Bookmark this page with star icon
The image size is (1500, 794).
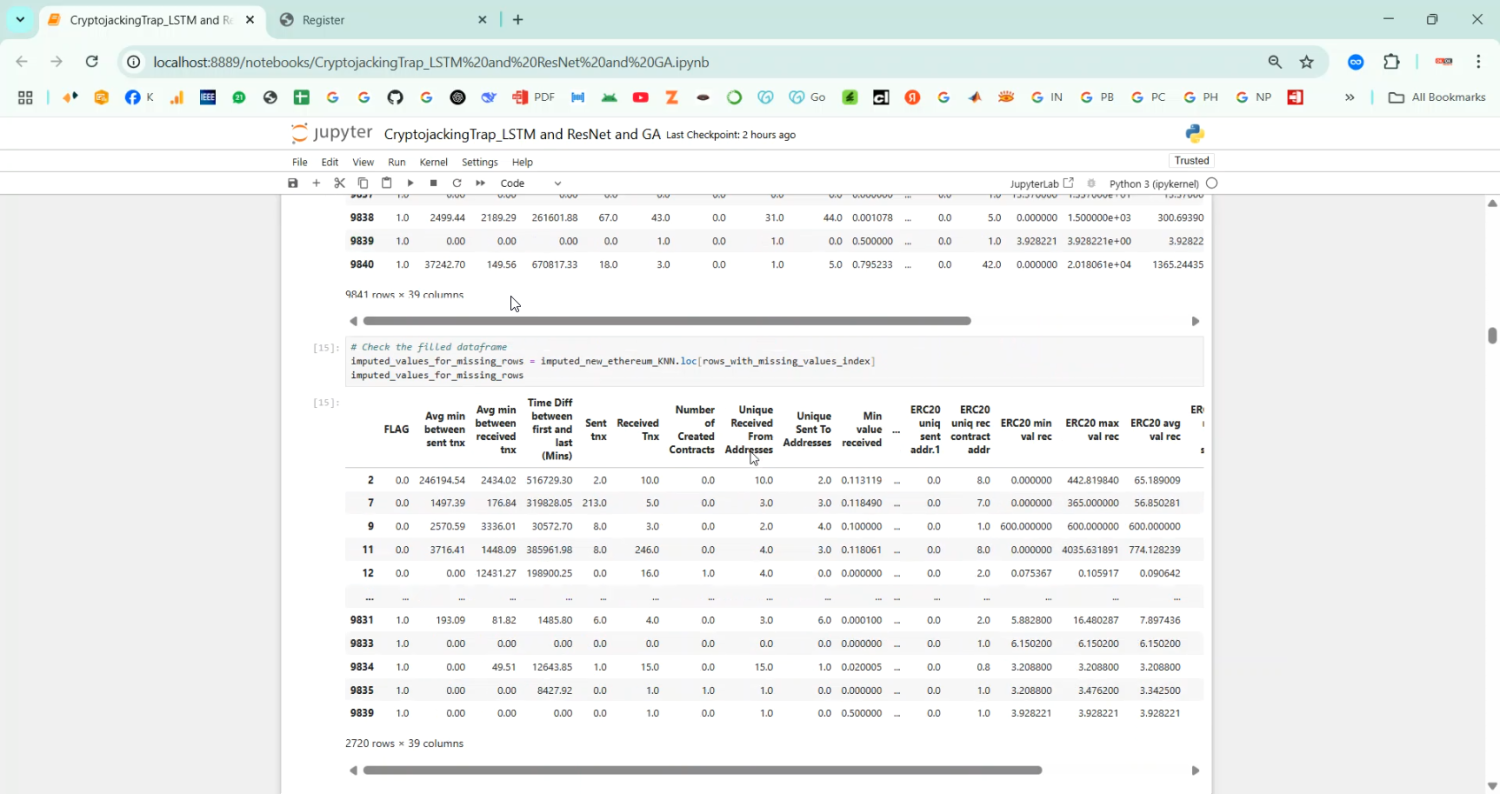(1306, 62)
